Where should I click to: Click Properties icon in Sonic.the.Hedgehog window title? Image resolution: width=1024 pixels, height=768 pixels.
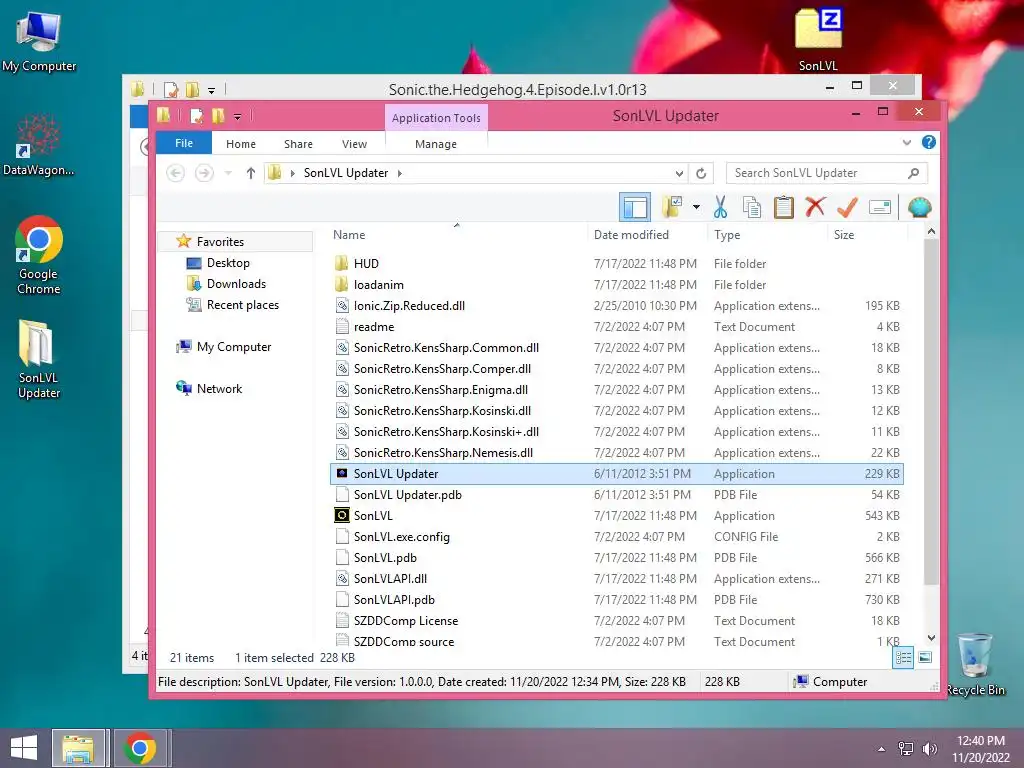[171, 89]
